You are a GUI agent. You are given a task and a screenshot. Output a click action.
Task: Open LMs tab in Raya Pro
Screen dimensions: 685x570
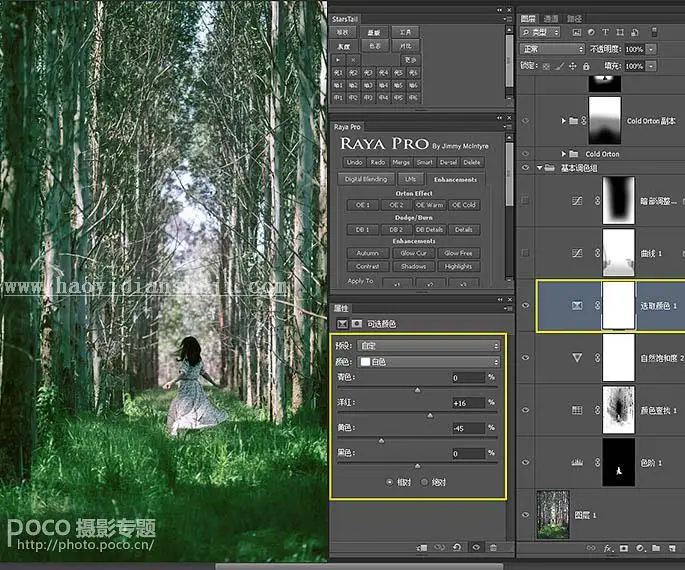(x=410, y=179)
